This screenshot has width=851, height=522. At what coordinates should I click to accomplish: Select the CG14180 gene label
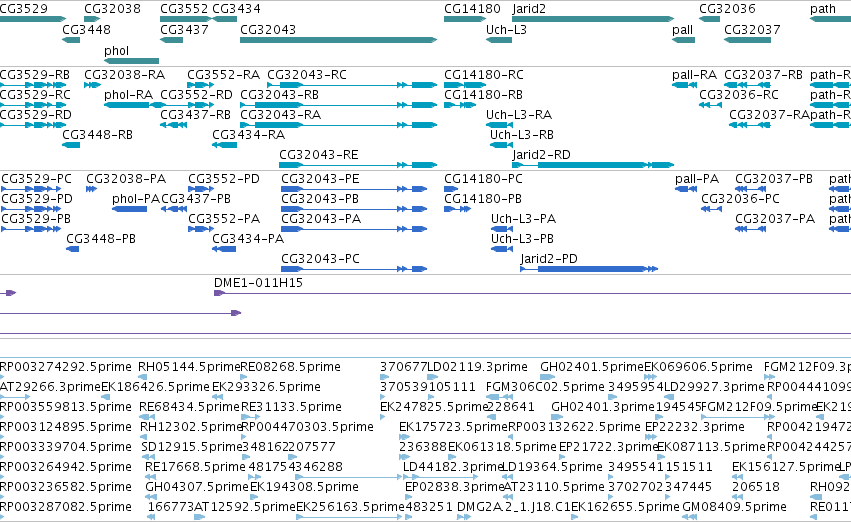pyautogui.click(x=472, y=9)
